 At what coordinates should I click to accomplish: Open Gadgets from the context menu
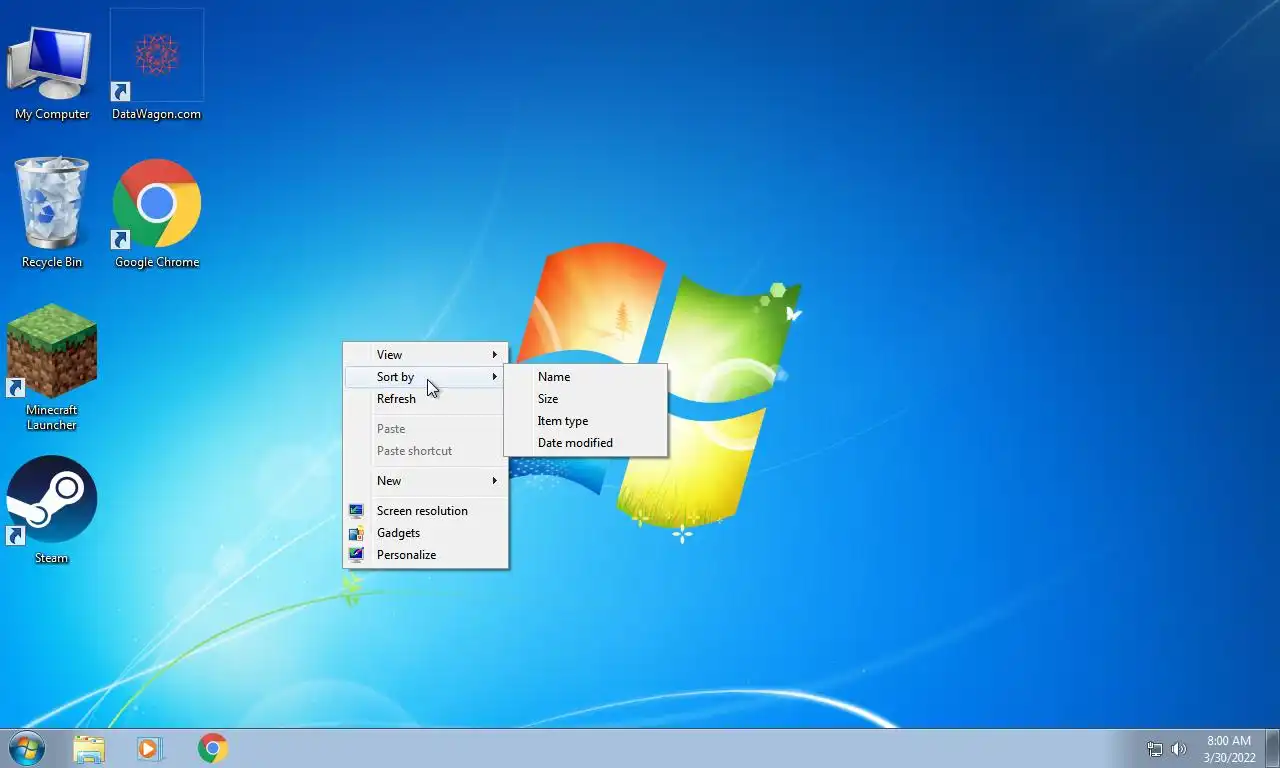pyautogui.click(x=425, y=533)
